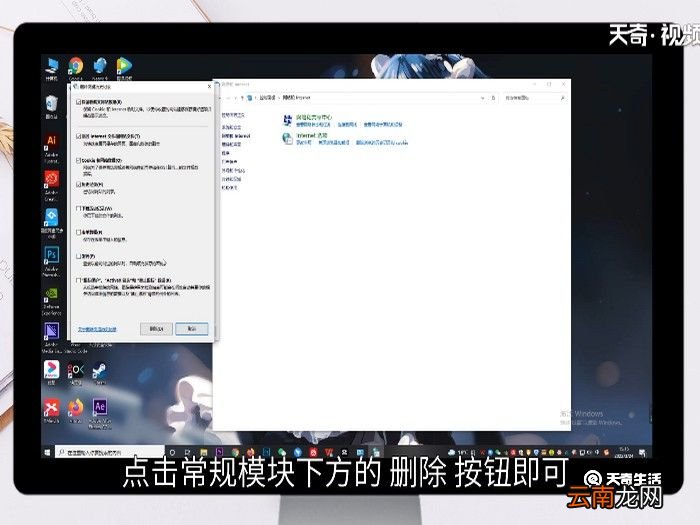Close the Delete Browsing History dialog

[x=209, y=86]
